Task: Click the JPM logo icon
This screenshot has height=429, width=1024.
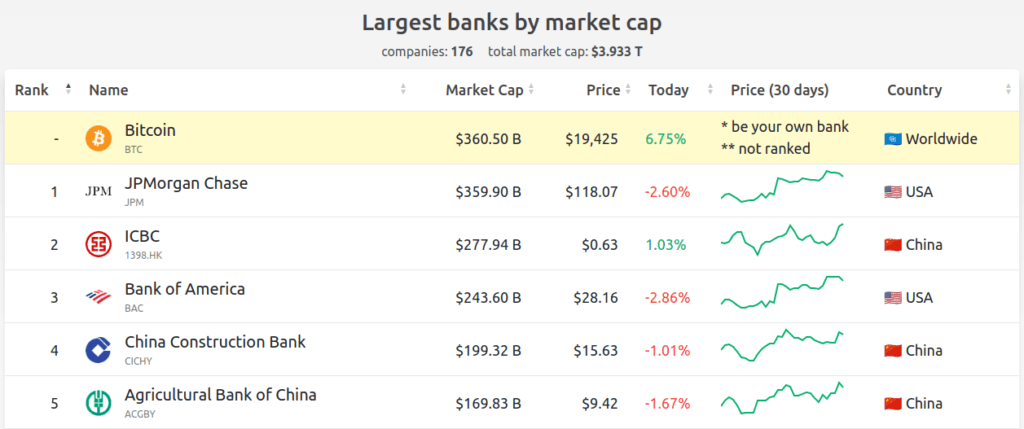Action: click(99, 191)
